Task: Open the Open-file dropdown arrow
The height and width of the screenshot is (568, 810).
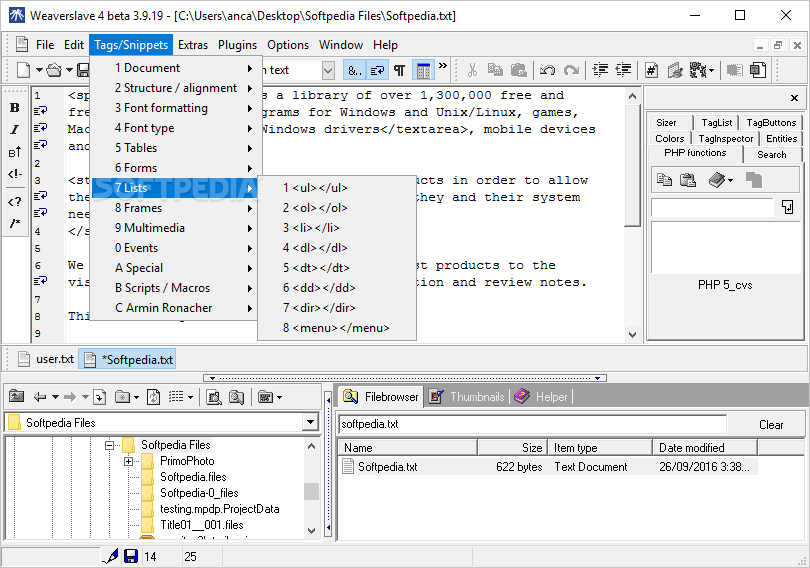Action: (x=69, y=70)
